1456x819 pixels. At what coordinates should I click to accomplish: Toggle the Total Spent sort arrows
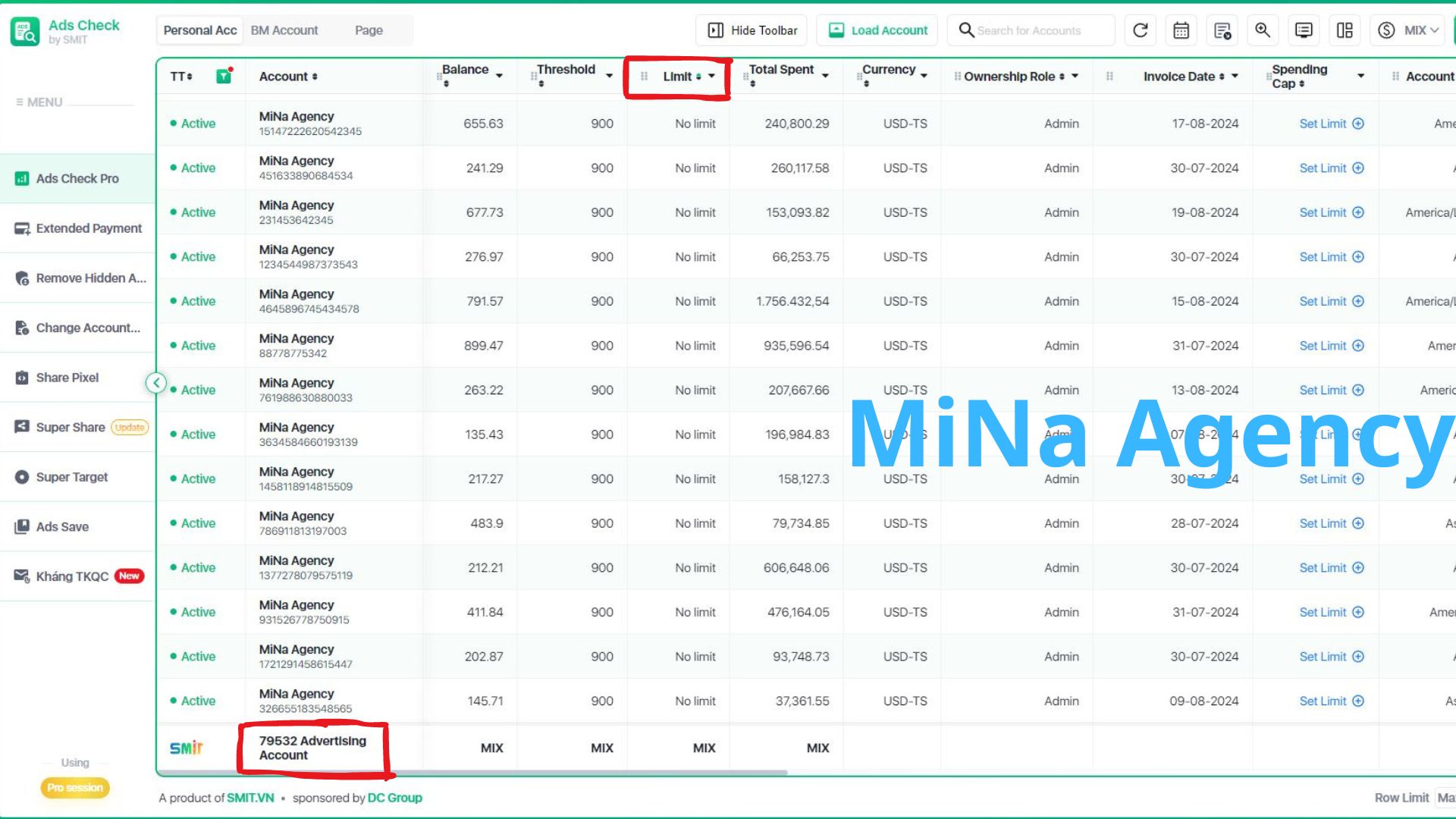[752, 83]
